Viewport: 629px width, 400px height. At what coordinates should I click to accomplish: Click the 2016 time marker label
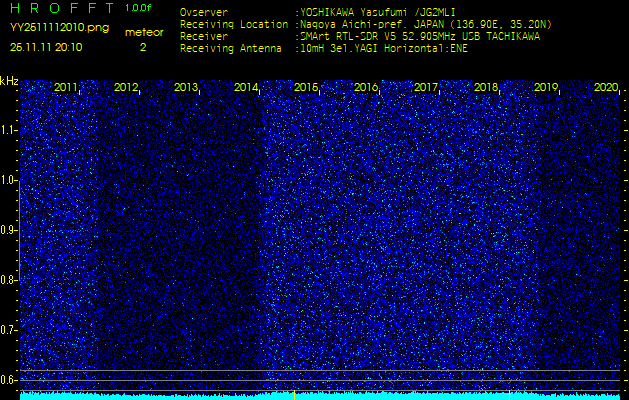pyautogui.click(x=366, y=87)
